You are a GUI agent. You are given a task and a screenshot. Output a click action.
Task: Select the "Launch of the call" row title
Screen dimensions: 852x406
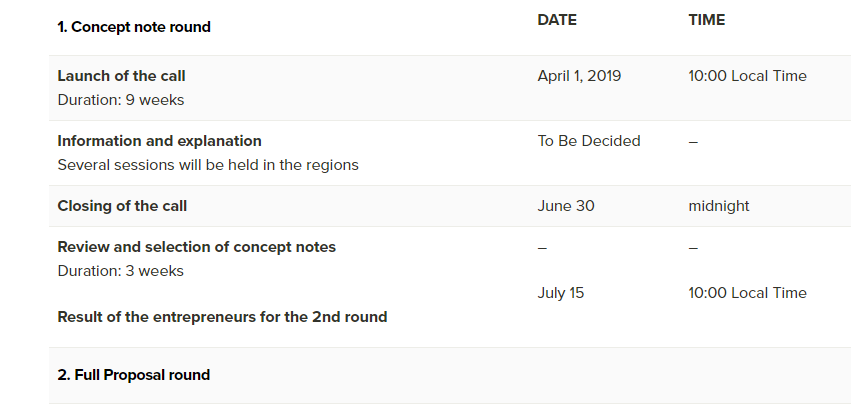click(x=121, y=76)
